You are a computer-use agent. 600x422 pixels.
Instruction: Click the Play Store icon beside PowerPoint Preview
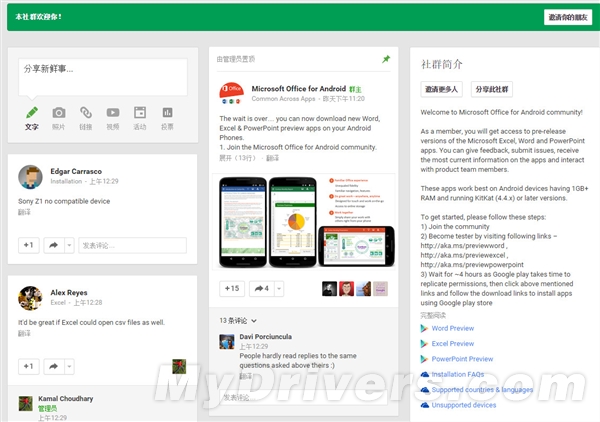click(x=424, y=359)
